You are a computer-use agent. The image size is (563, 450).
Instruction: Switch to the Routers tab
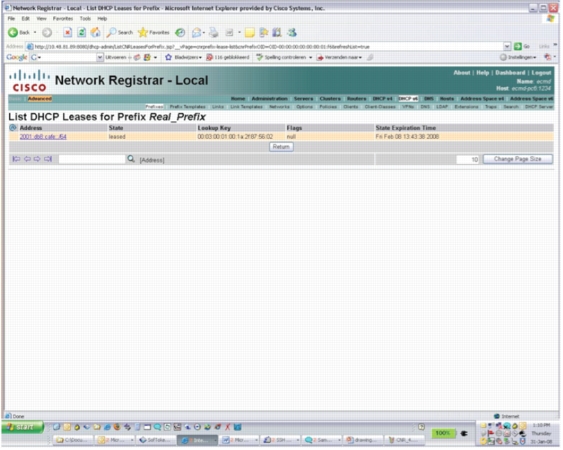[357, 98]
